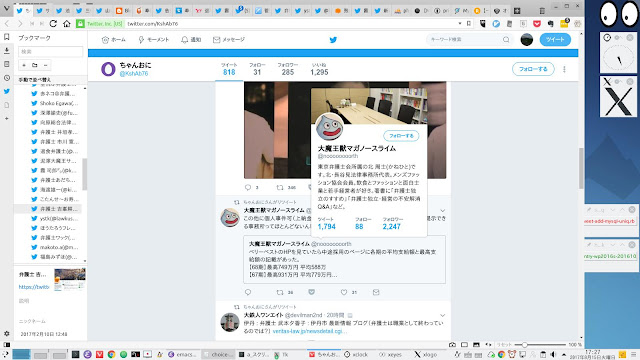The width and height of the screenshot is (640, 360).
Task: Open the account avatar menu
Action: pyautogui.click(x=527, y=40)
